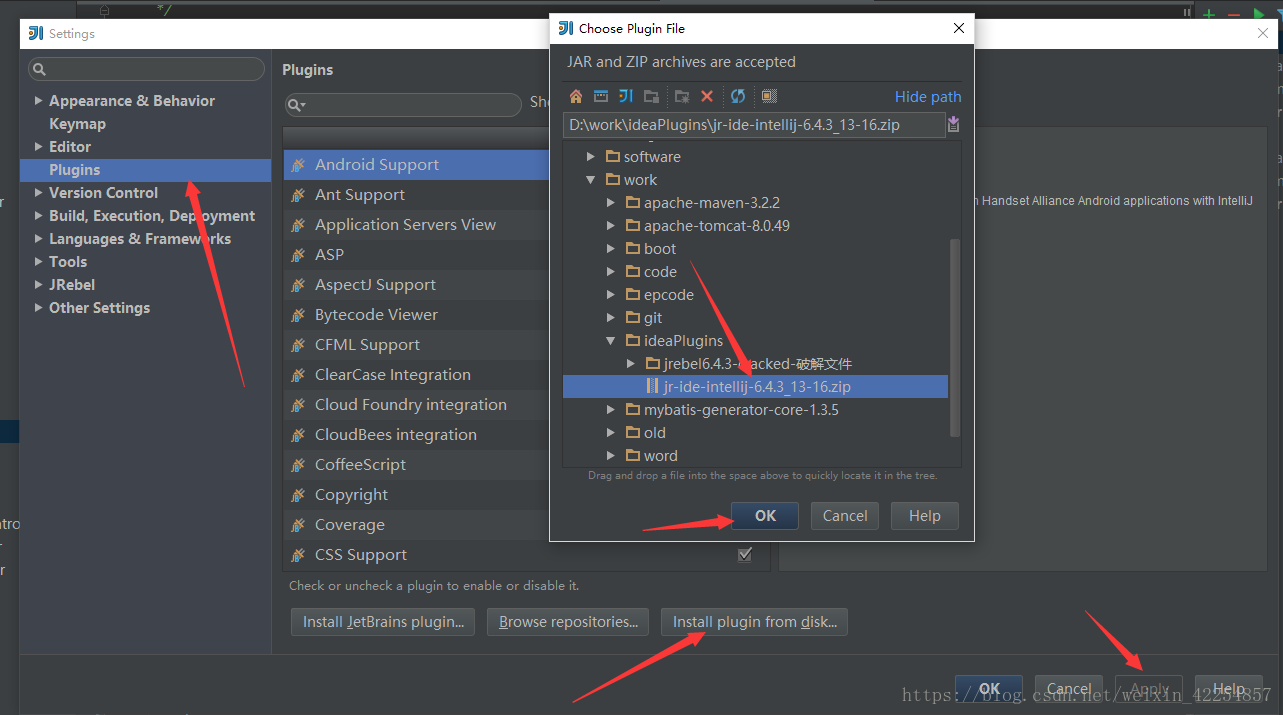Expand the Languages & Frameworks settings group

pos(38,239)
